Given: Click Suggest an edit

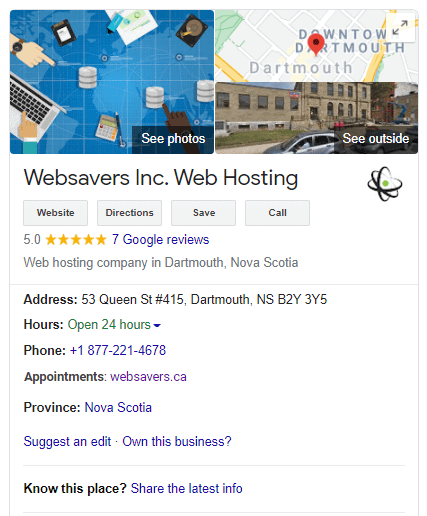Looking at the screenshot, I should point(67,442).
